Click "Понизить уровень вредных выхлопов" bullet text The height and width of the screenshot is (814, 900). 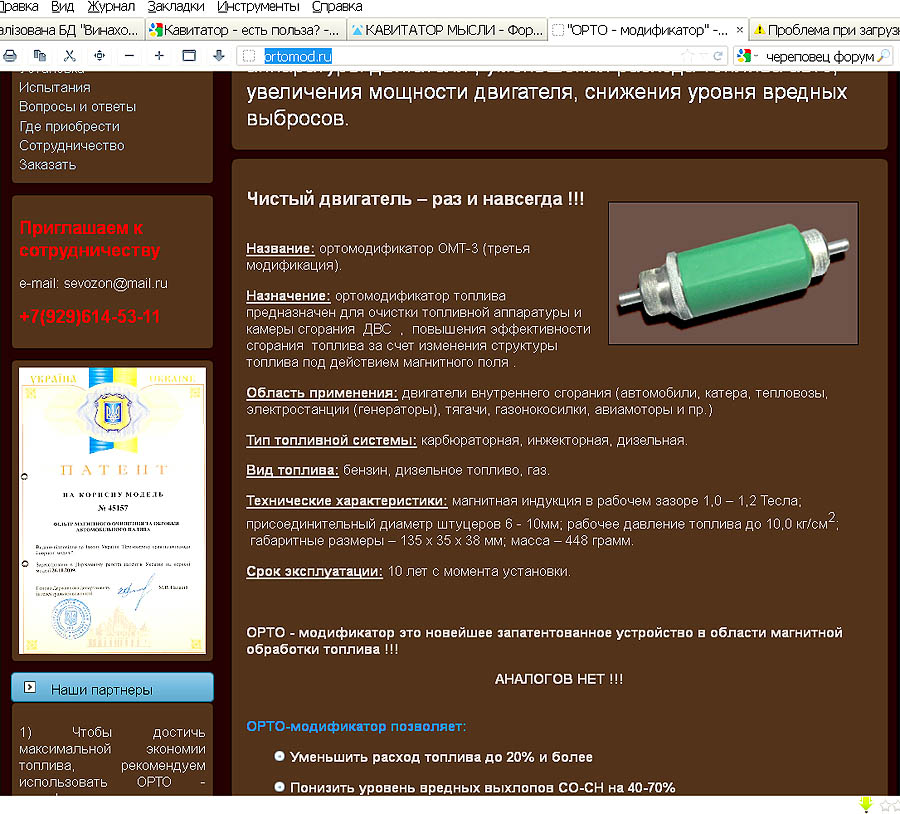[482, 788]
